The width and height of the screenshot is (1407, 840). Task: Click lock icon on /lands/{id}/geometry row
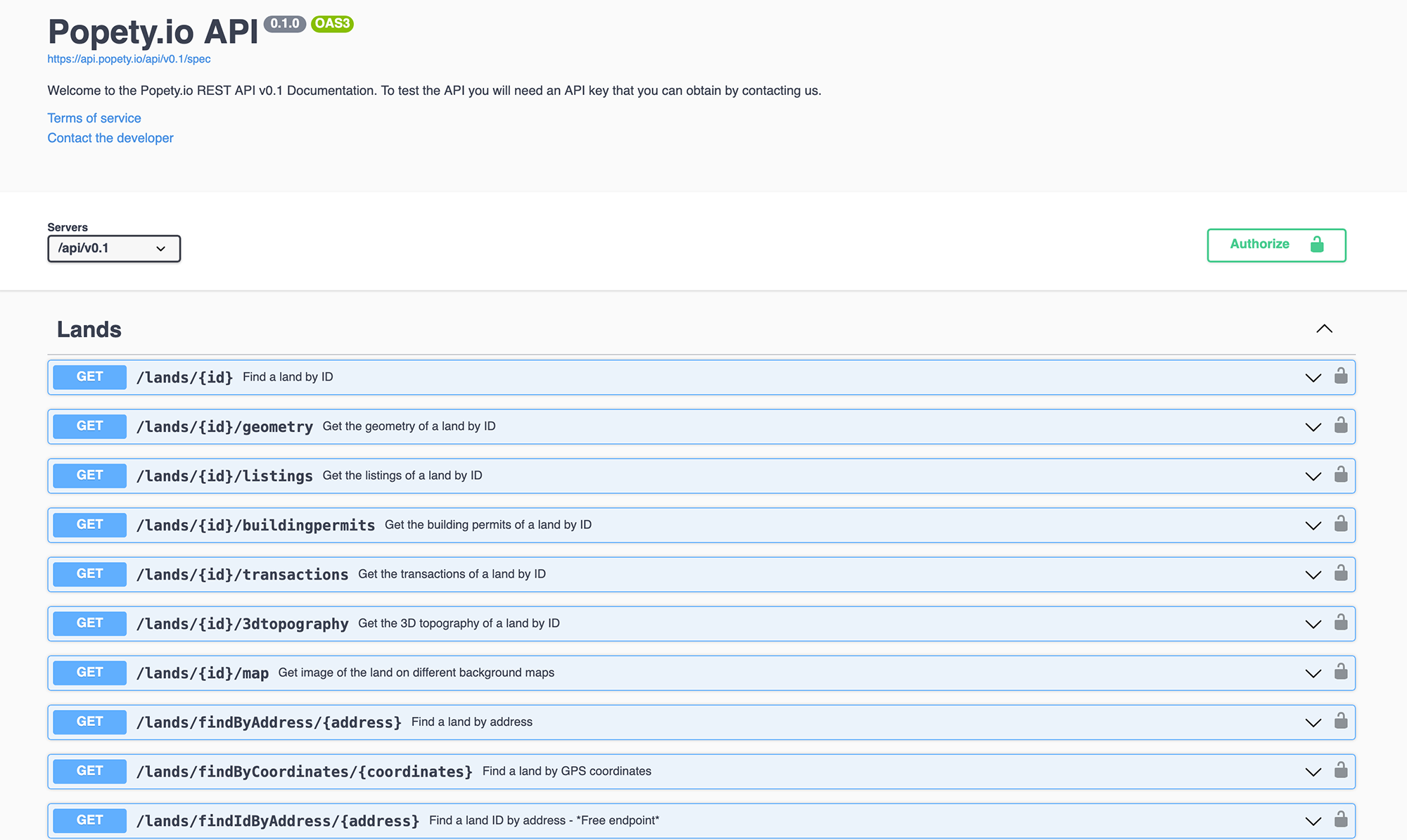[1341, 425]
